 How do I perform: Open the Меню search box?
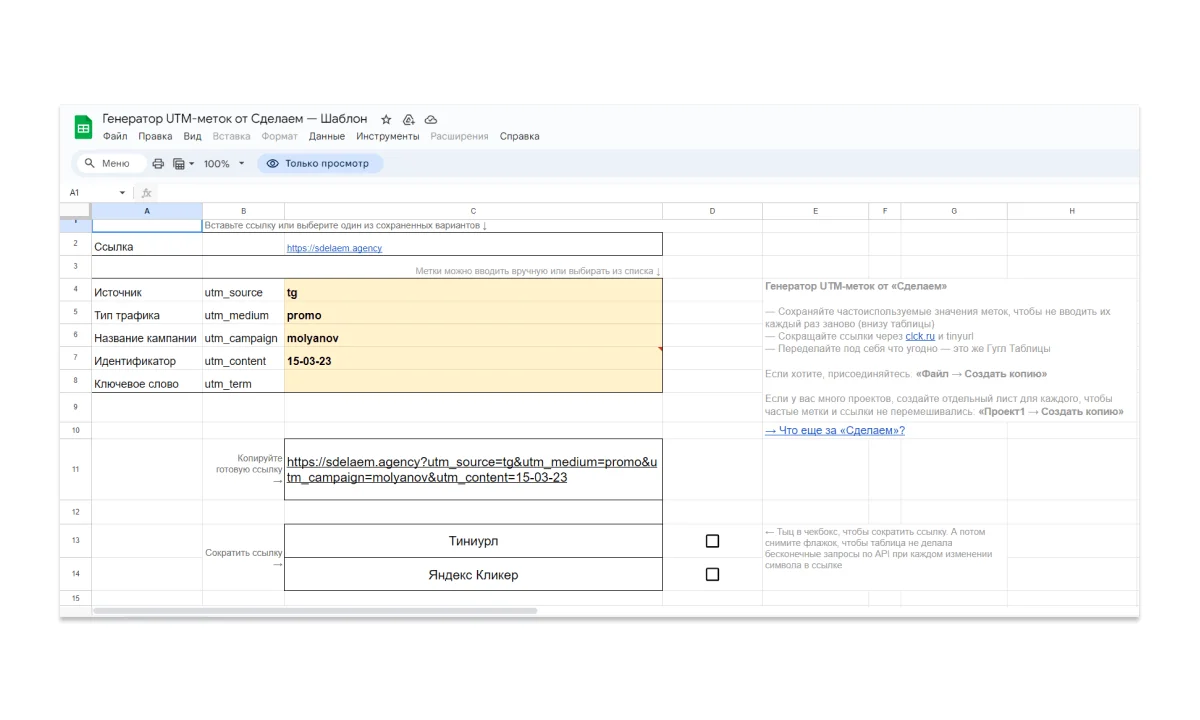pos(110,163)
